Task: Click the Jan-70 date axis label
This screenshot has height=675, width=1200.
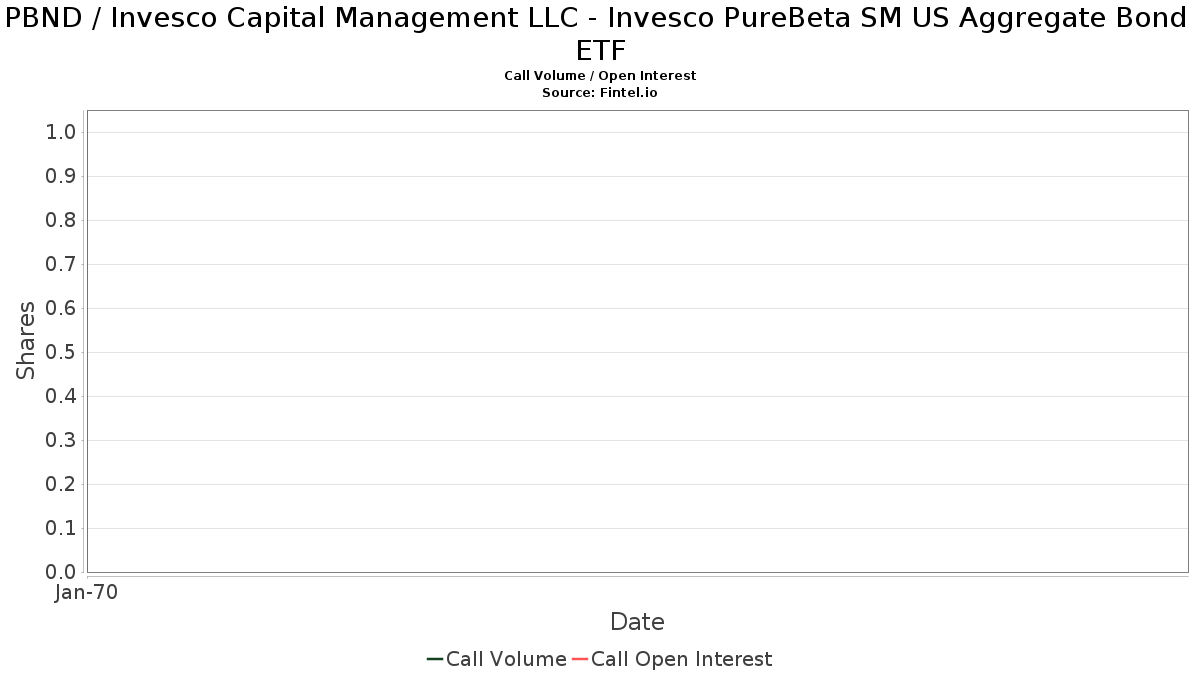Action: [86, 592]
